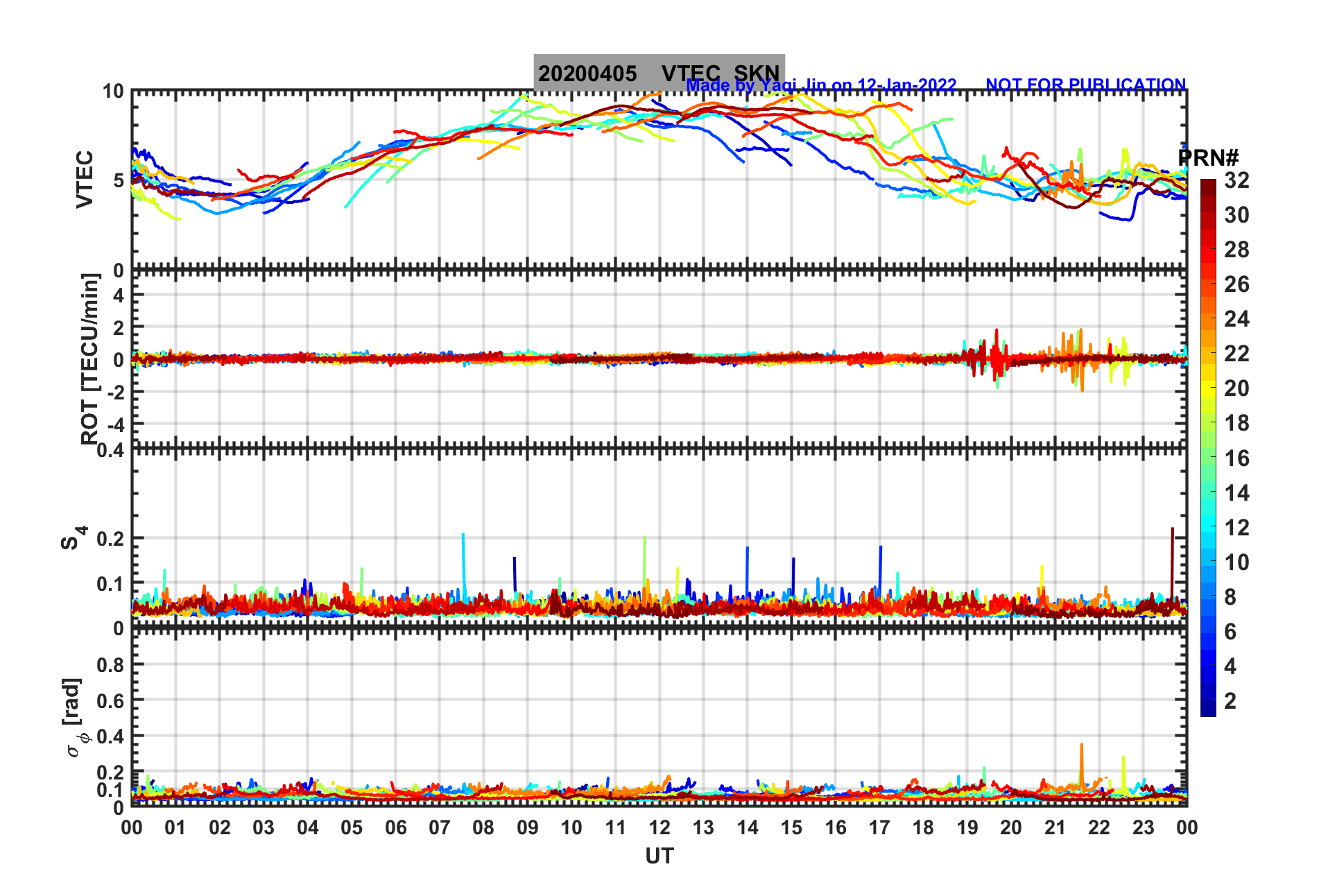Click the PRN# colorbar title
This screenshot has height=896, width=1319.
(x=1208, y=158)
